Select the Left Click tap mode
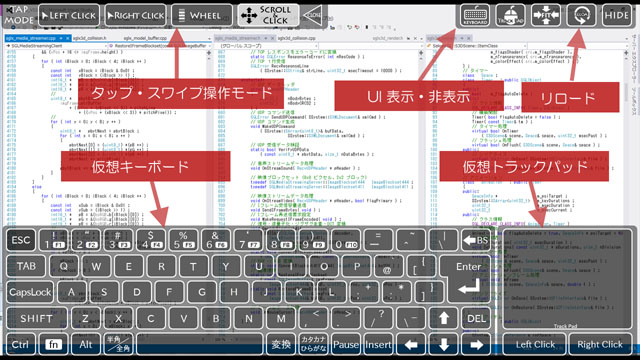 click(x=69, y=16)
